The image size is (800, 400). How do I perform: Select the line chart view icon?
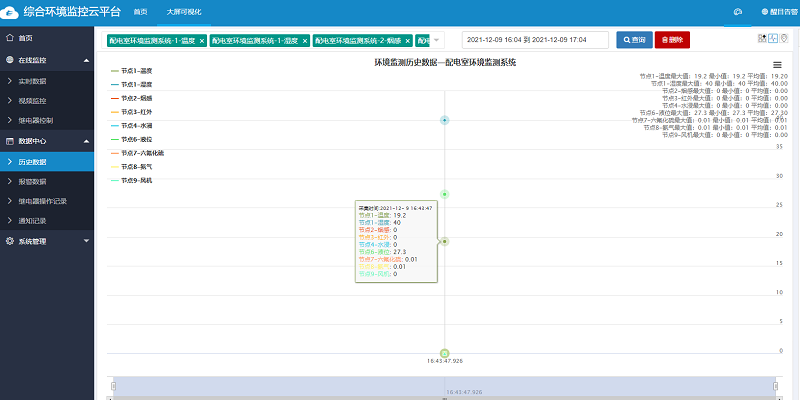tap(774, 38)
